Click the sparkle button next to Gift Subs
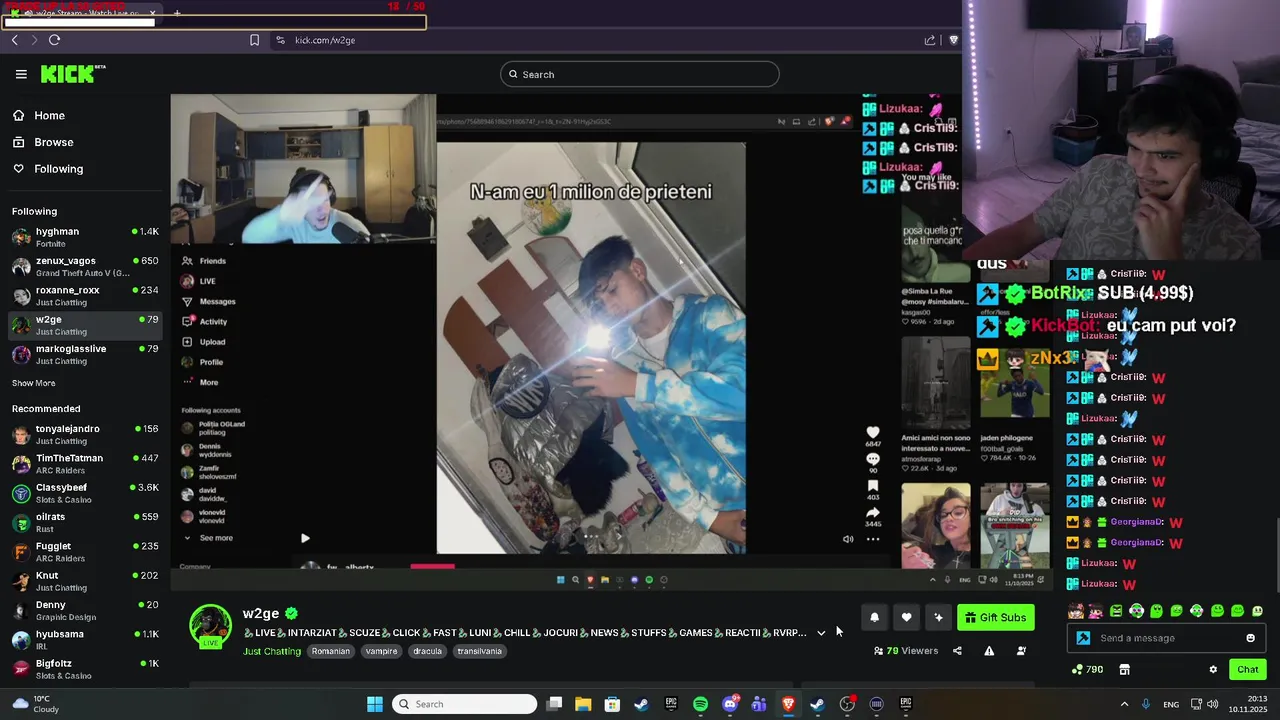Screen dimensions: 1280x720 tap(938, 617)
